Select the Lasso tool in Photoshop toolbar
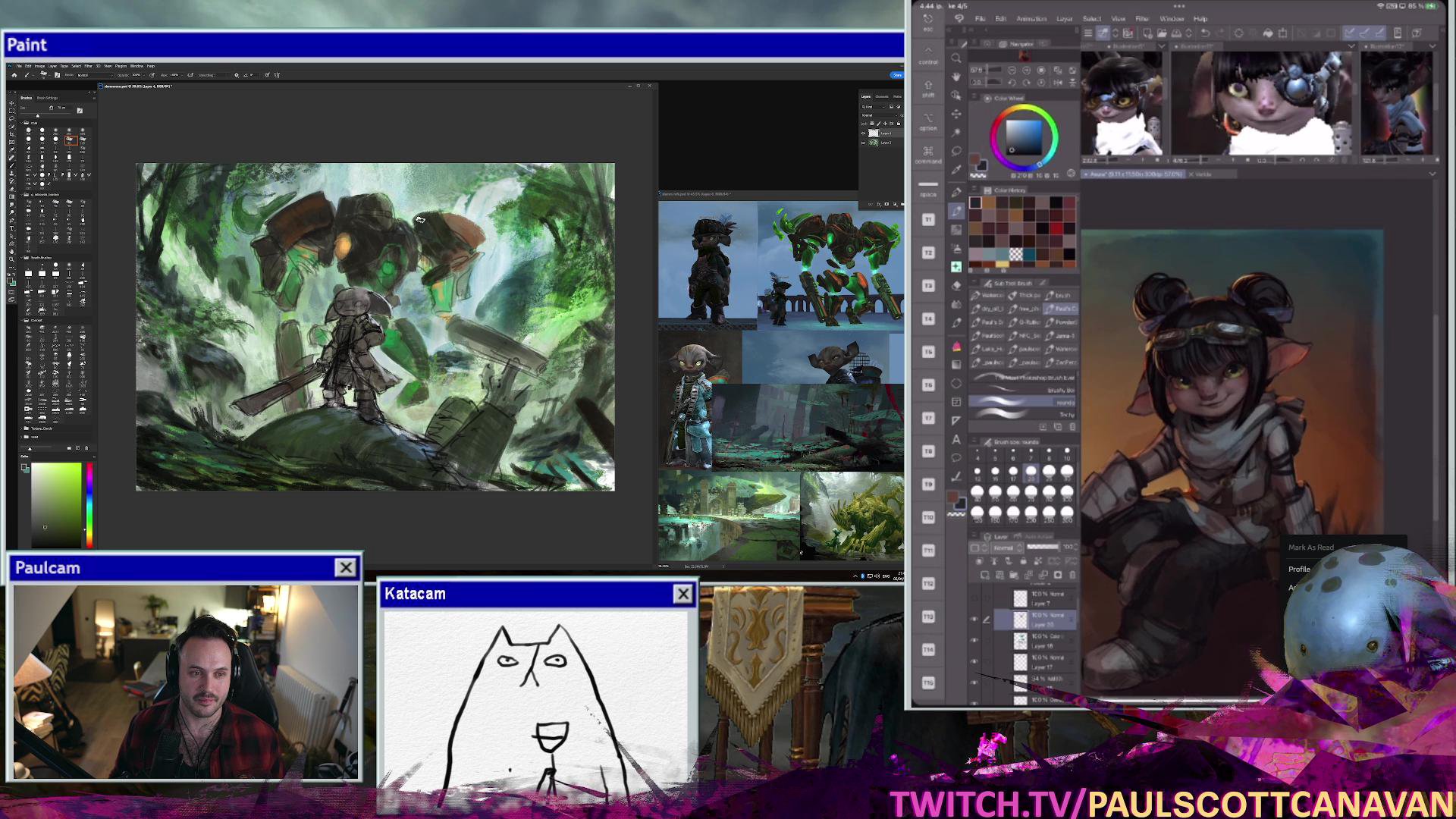This screenshot has height=819, width=1456. pos(11,118)
